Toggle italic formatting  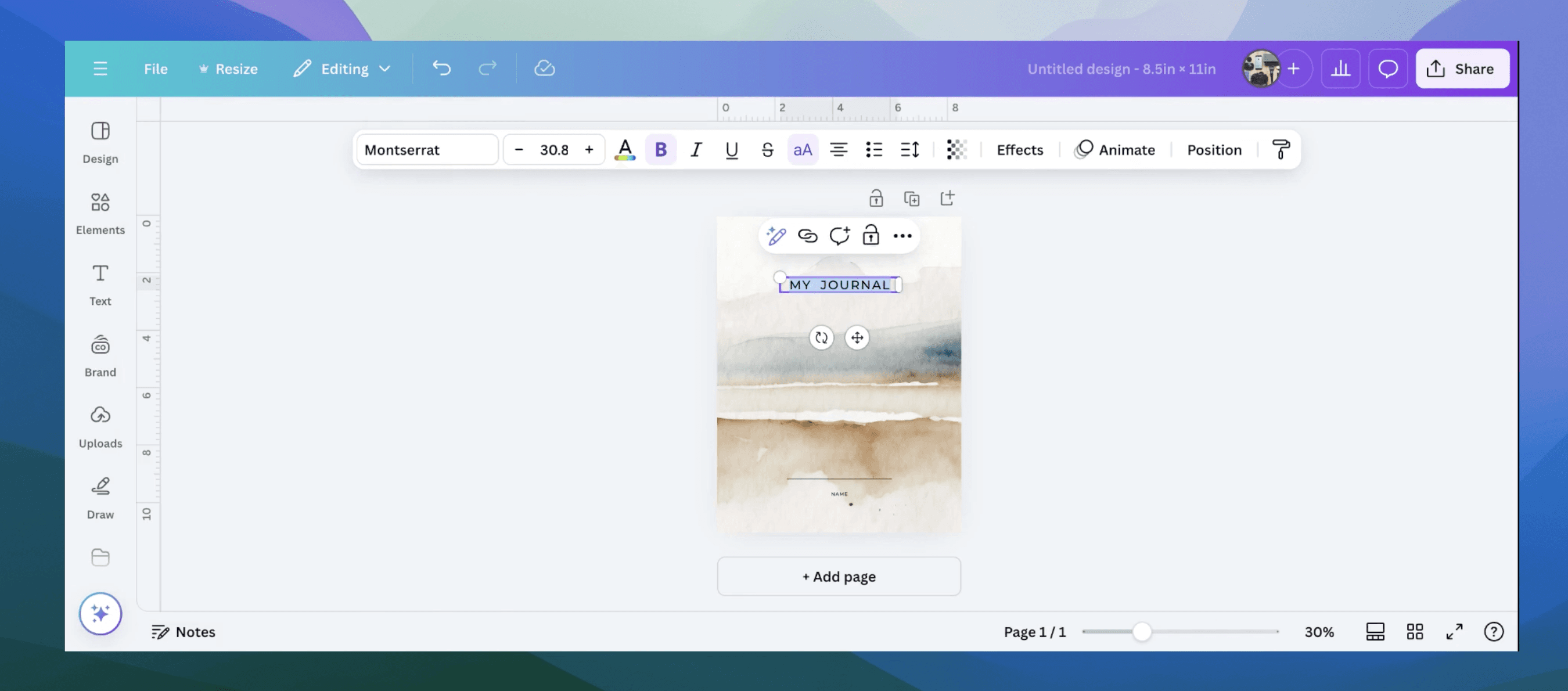coord(696,150)
